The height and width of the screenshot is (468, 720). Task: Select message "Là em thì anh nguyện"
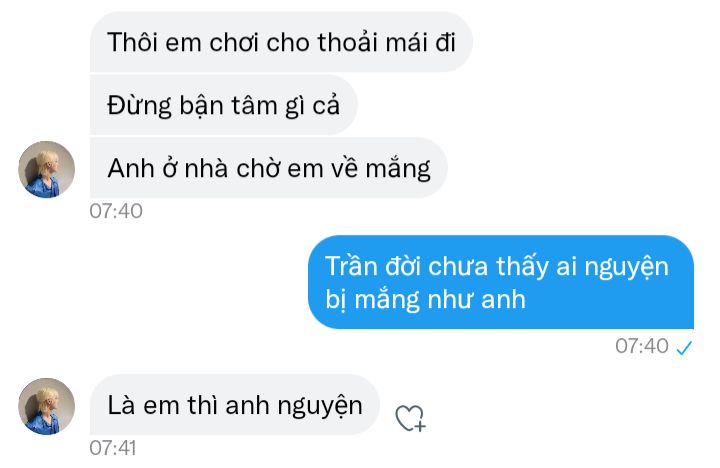pos(235,405)
